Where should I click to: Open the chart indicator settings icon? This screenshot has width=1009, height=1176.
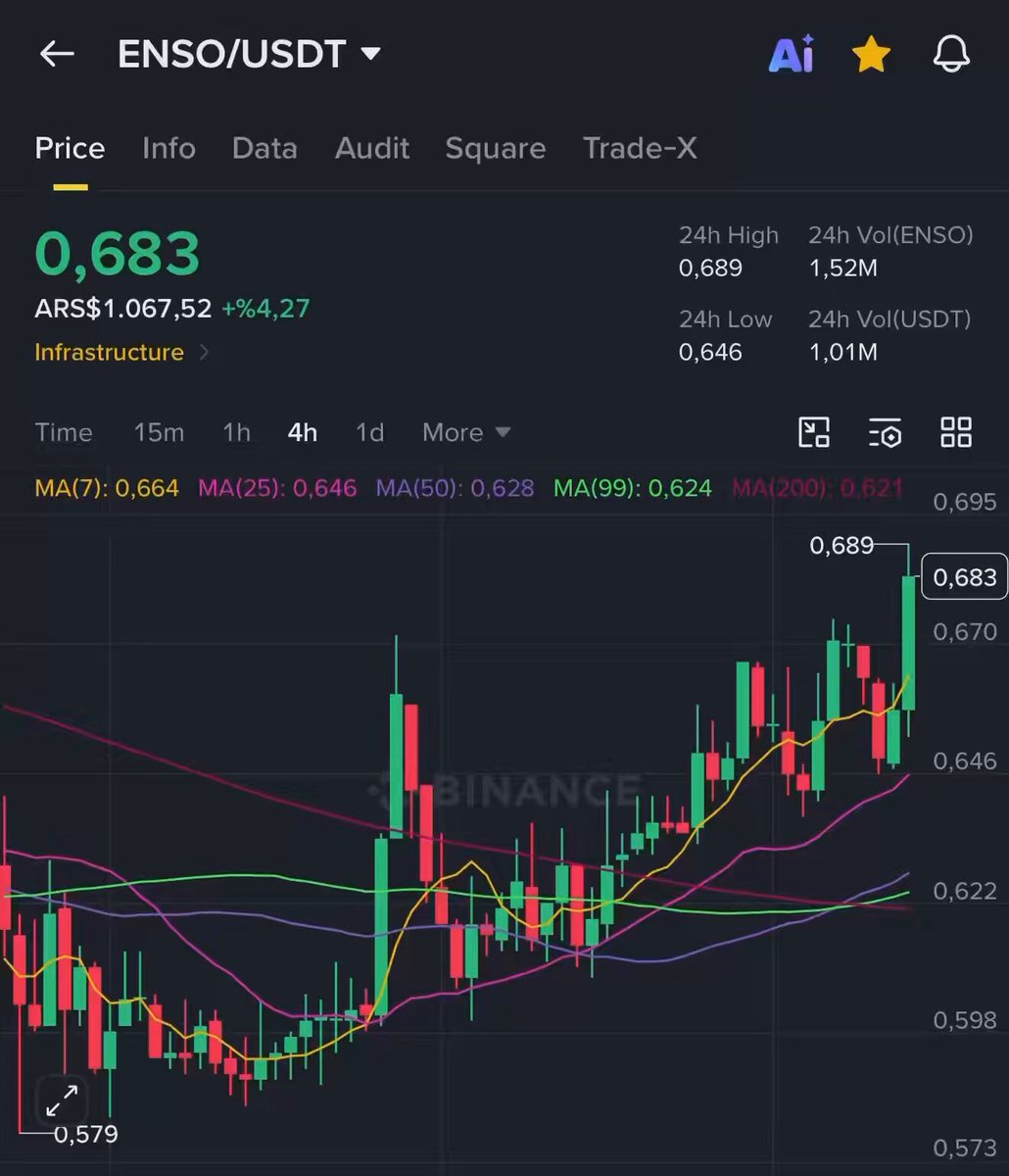point(885,432)
